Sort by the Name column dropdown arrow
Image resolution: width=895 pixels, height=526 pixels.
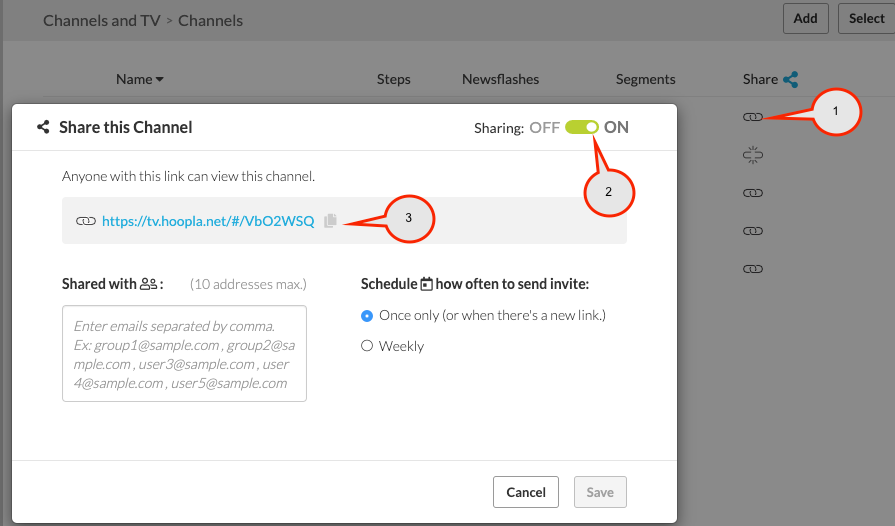(159, 79)
